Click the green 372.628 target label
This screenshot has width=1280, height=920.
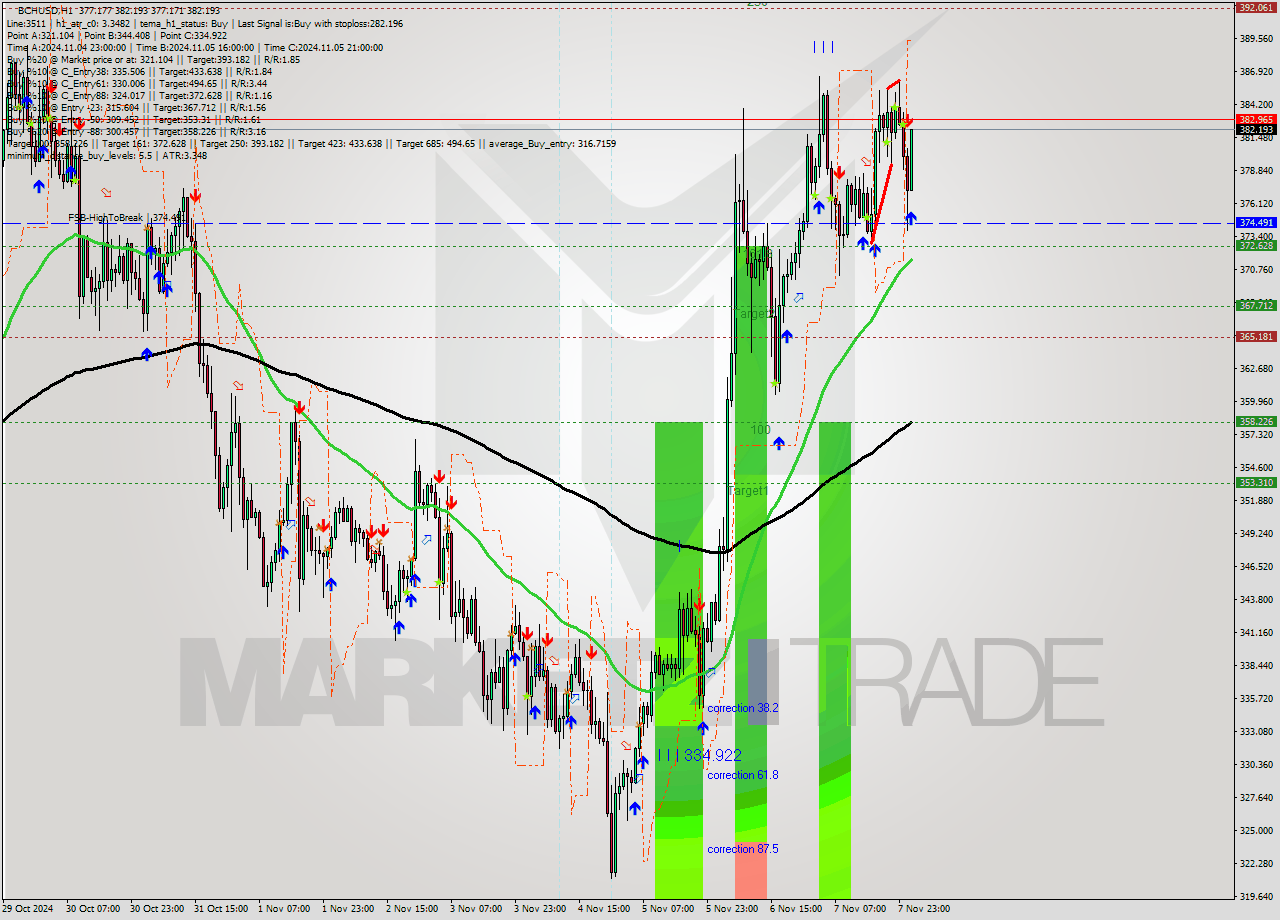(x=1256, y=245)
